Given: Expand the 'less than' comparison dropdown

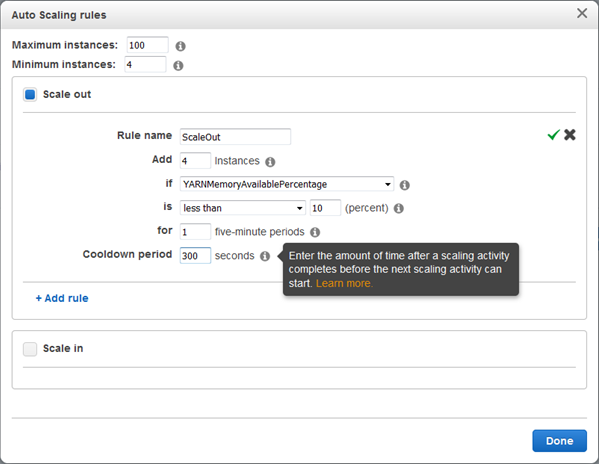Looking at the screenshot, I should (243, 208).
